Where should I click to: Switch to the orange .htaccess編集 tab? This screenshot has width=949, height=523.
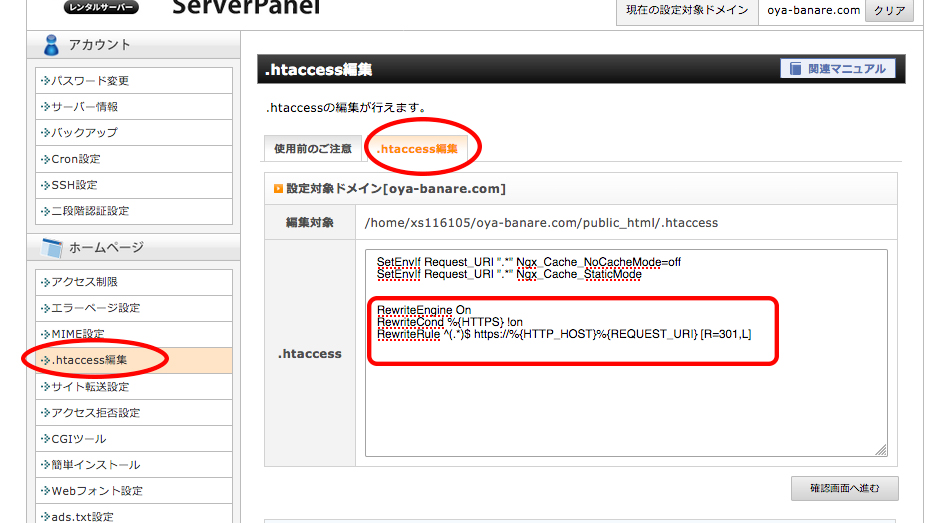[x=417, y=149]
